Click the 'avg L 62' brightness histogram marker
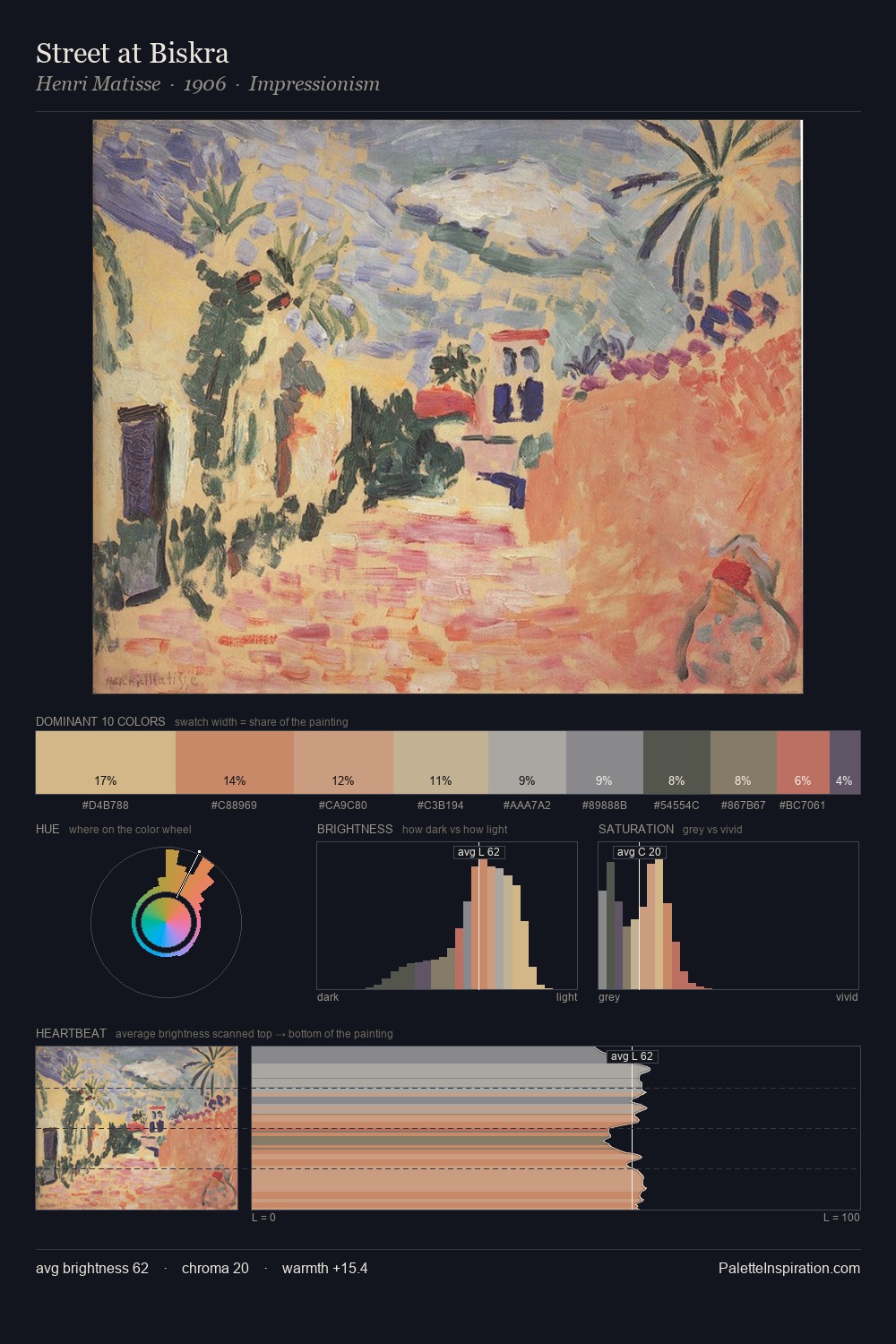896x1344 pixels. 478,852
